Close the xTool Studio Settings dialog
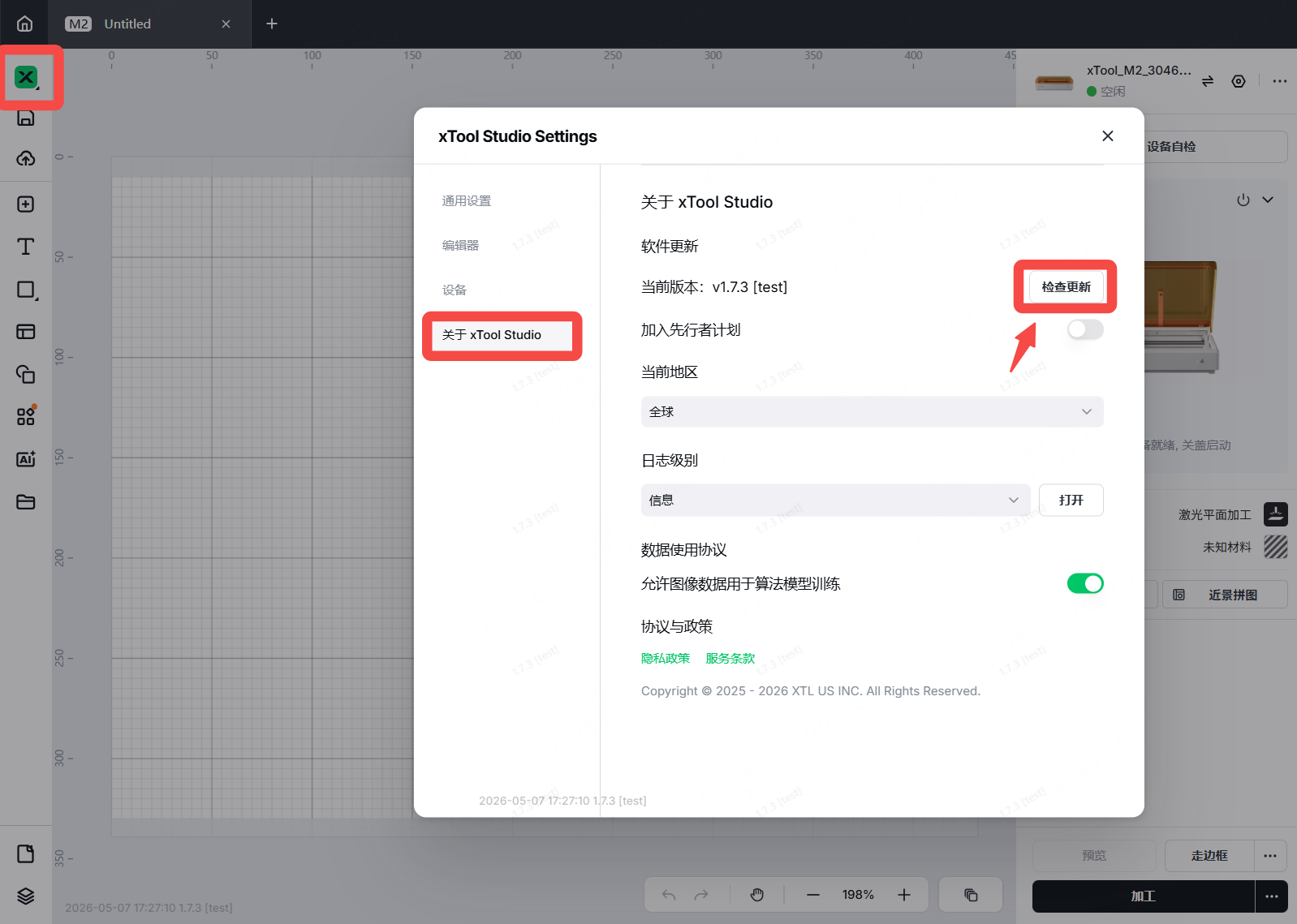This screenshot has width=1297, height=924. point(1108,136)
